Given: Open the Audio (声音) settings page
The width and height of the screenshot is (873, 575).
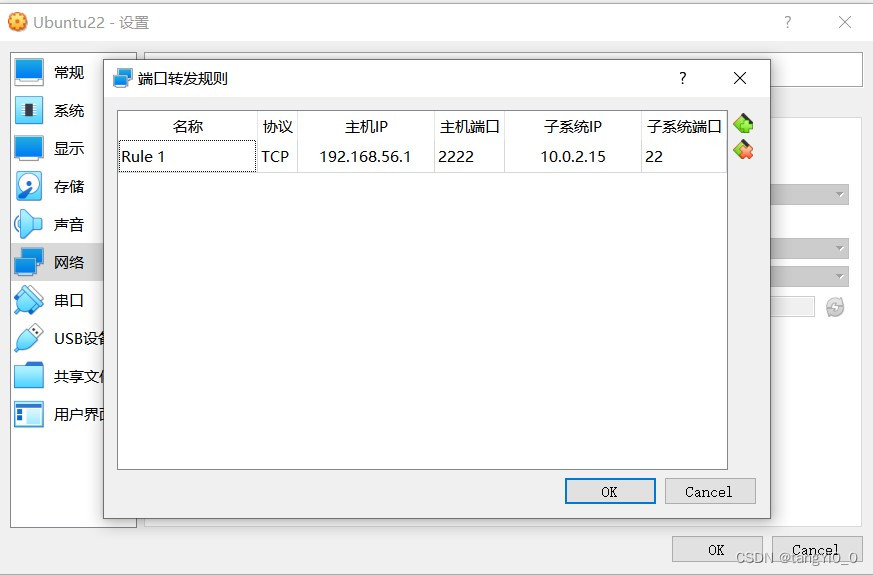Looking at the screenshot, I should tap(57, 224).
